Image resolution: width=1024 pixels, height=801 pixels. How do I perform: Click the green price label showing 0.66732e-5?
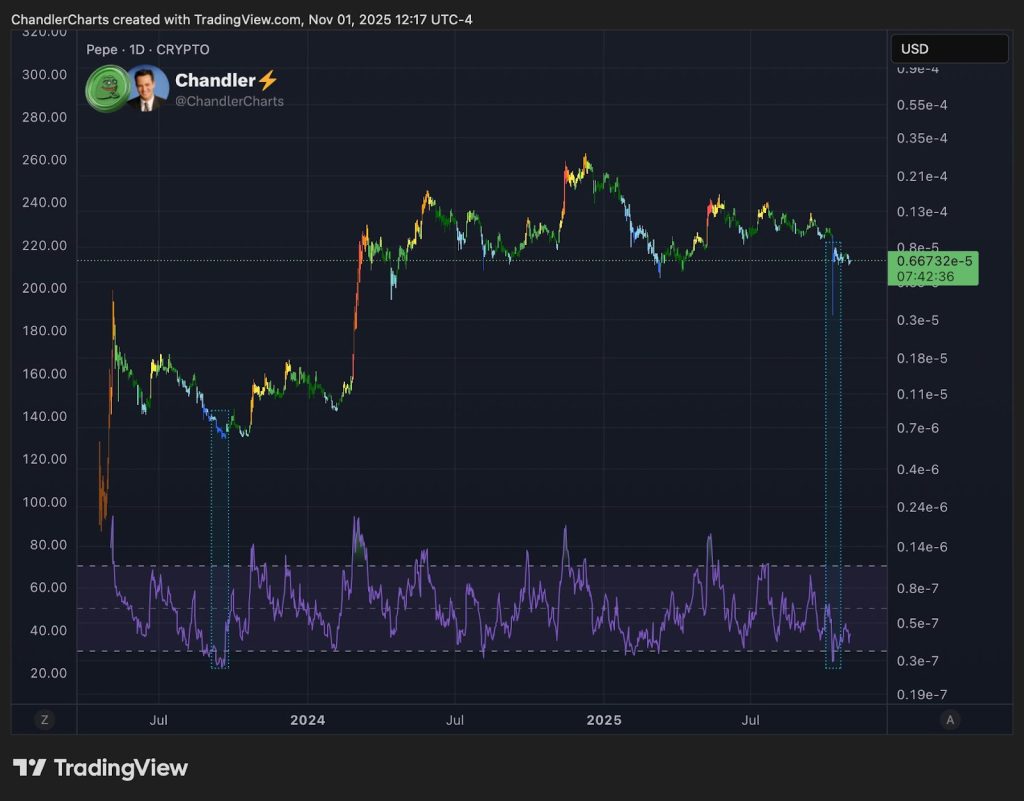pos(933,262)
